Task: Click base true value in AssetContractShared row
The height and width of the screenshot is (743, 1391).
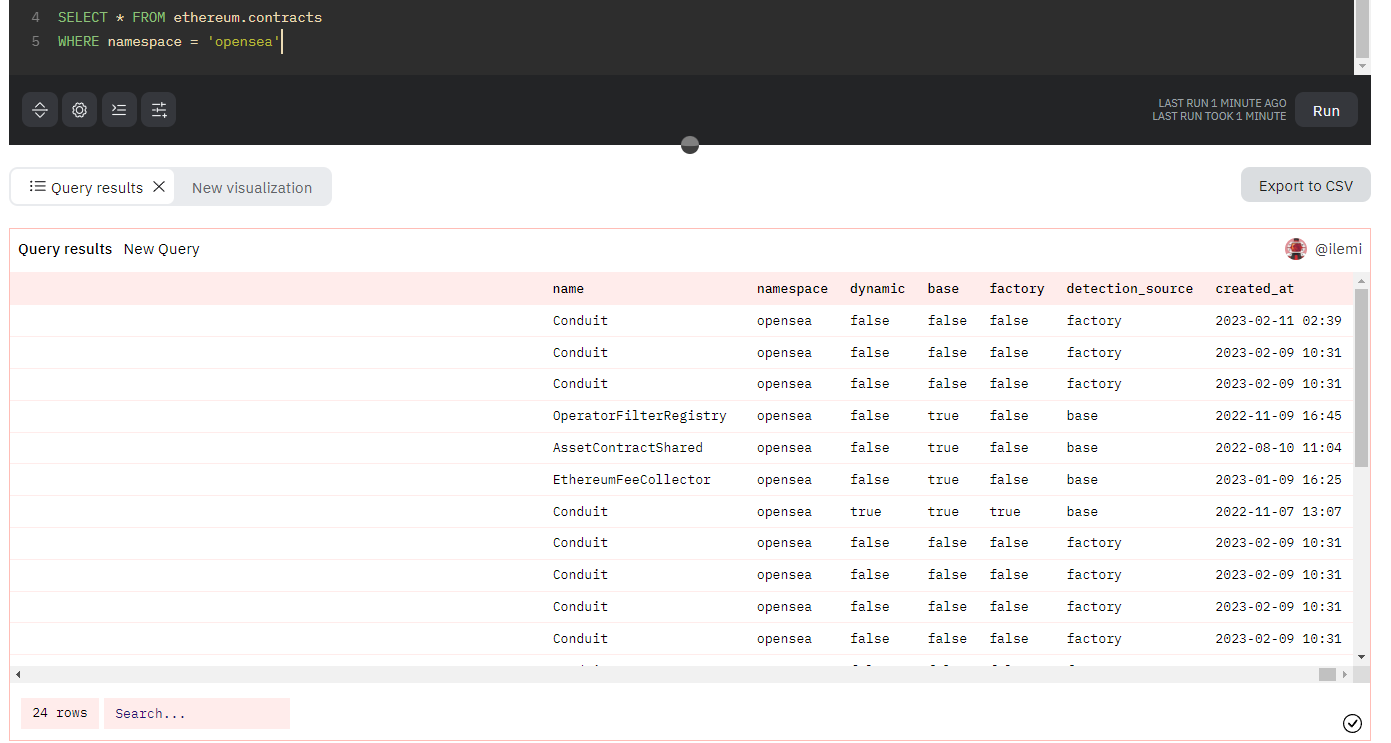Action: tap(943, 447)
